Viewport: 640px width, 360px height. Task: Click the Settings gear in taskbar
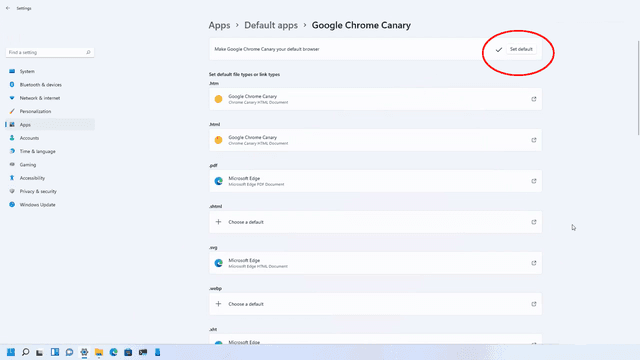84,352
